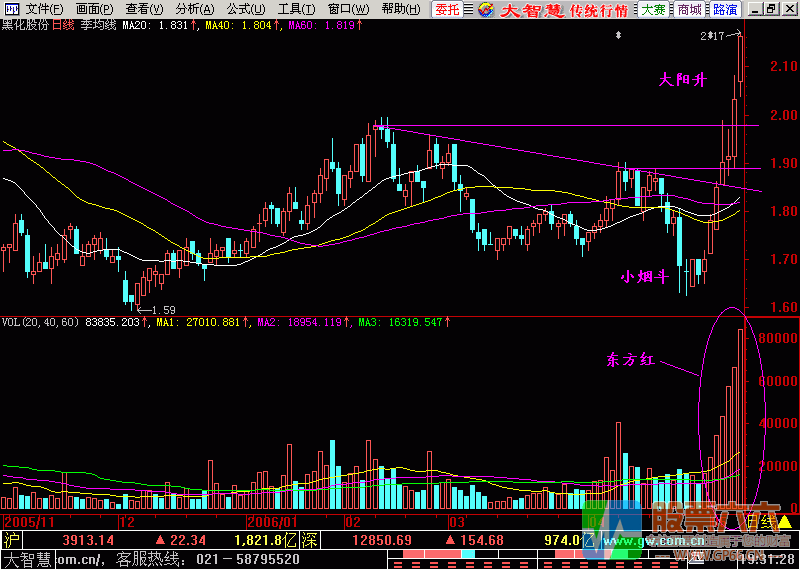Click the round logo icon beside 委托
Screen dimensions: 800x570
[x=484, y=9]
